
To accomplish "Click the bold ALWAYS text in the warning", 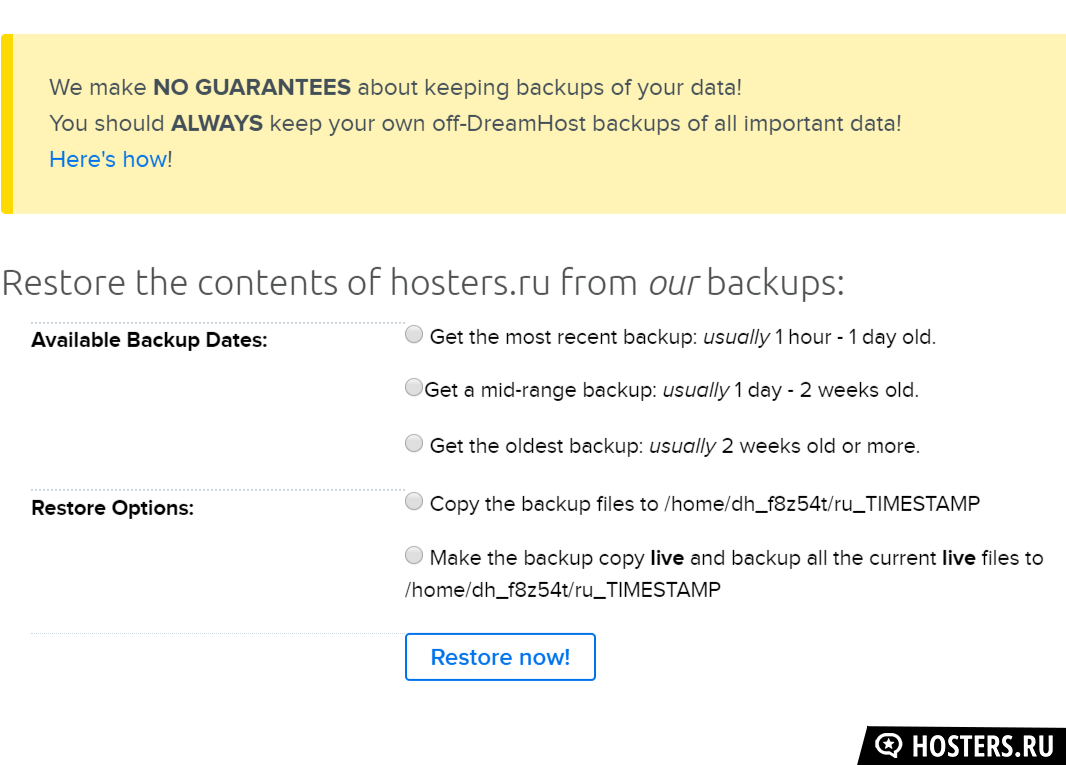I will click(217, 123).
